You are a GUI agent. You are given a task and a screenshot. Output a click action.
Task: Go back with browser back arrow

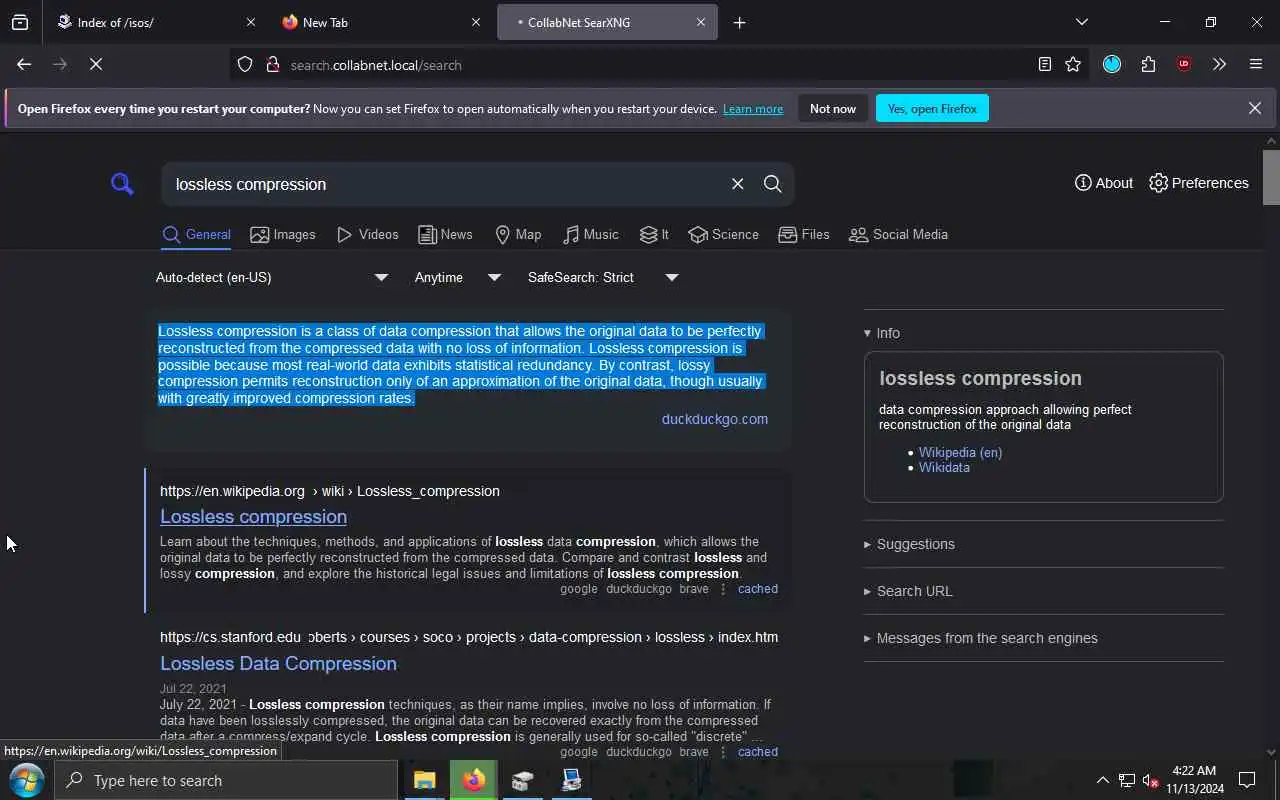click(24, 65)
